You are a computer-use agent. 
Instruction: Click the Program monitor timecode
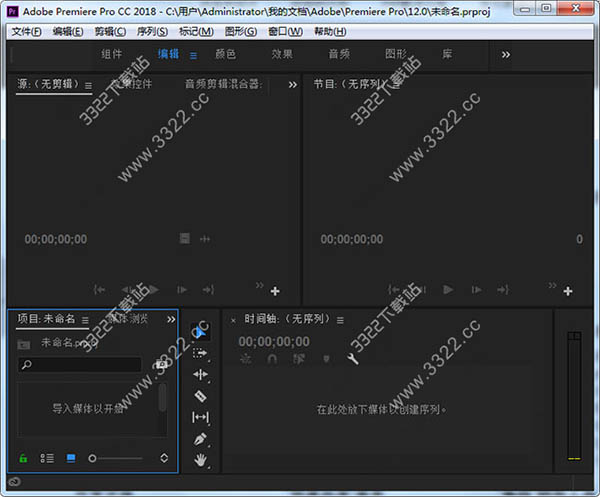click(x=352, y=239)
